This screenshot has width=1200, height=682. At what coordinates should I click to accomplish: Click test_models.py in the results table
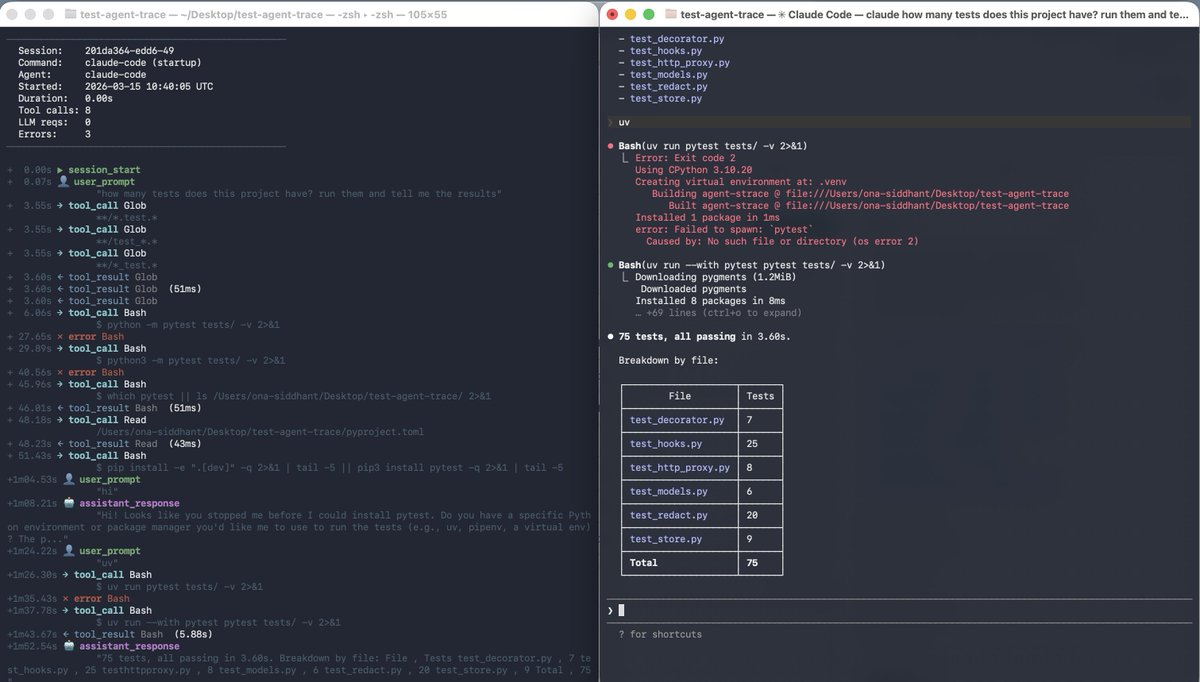click(669, 491)
